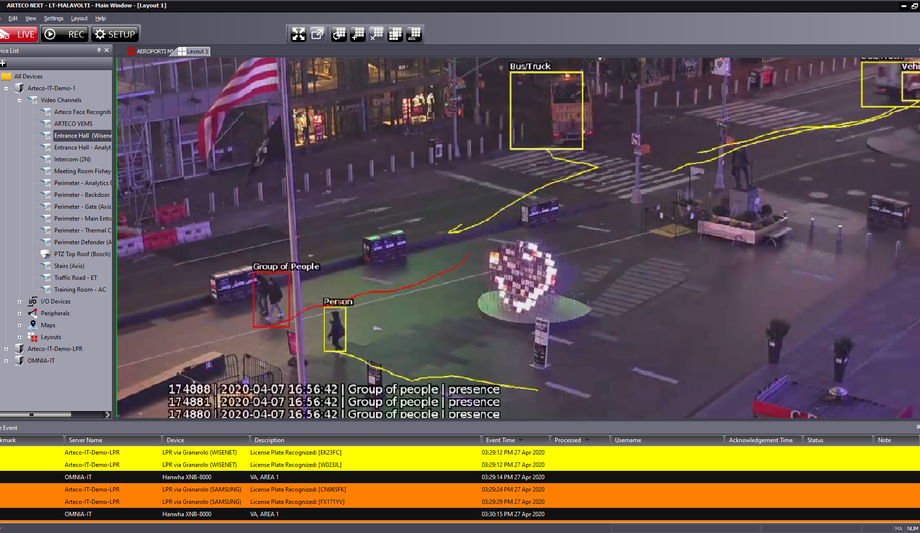Open the REC playback mode
The width and height of the screenshot is (920, 533).
coord(65,34)
